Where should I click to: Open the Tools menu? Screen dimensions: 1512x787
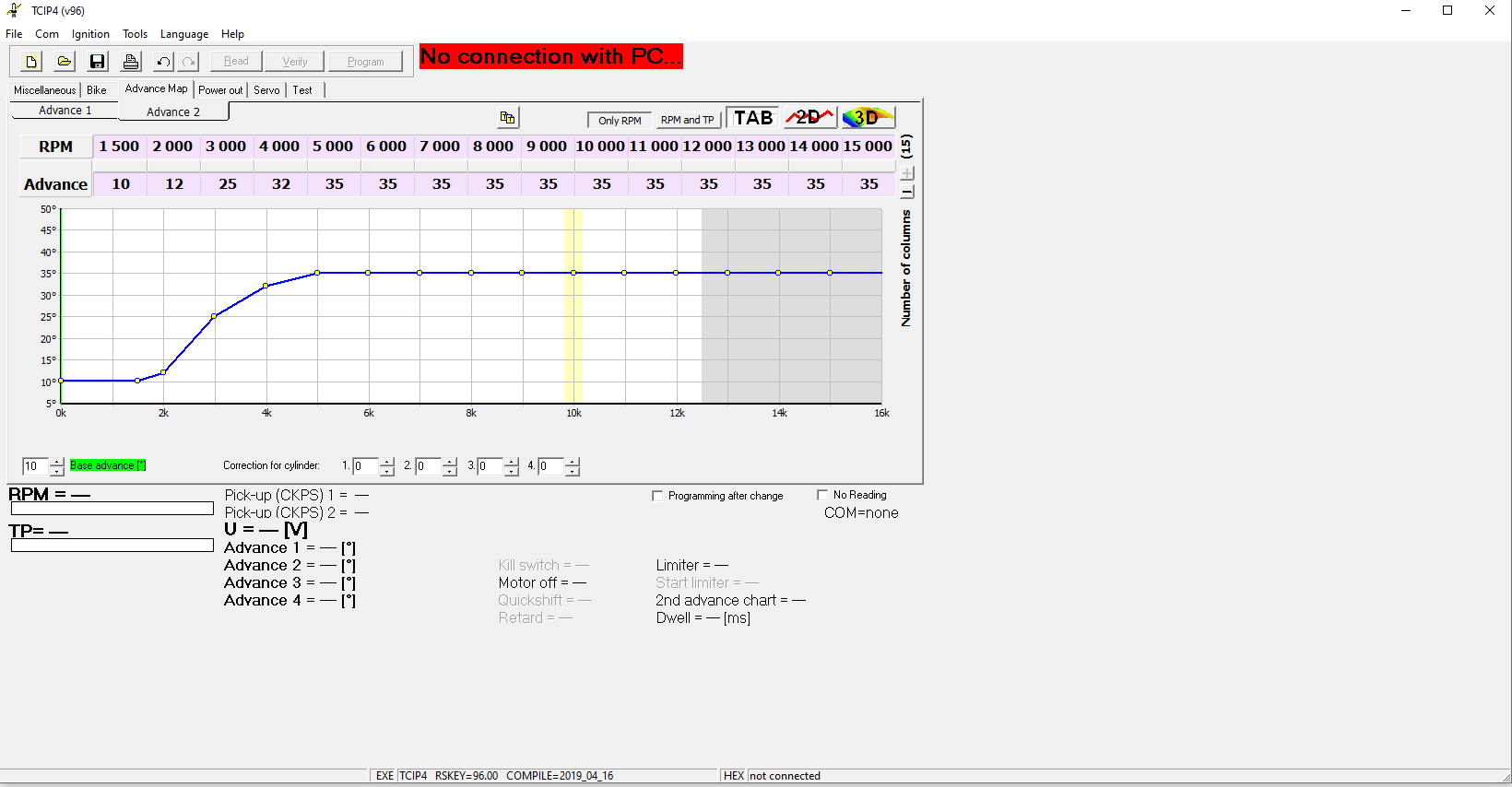coord(136,34)
